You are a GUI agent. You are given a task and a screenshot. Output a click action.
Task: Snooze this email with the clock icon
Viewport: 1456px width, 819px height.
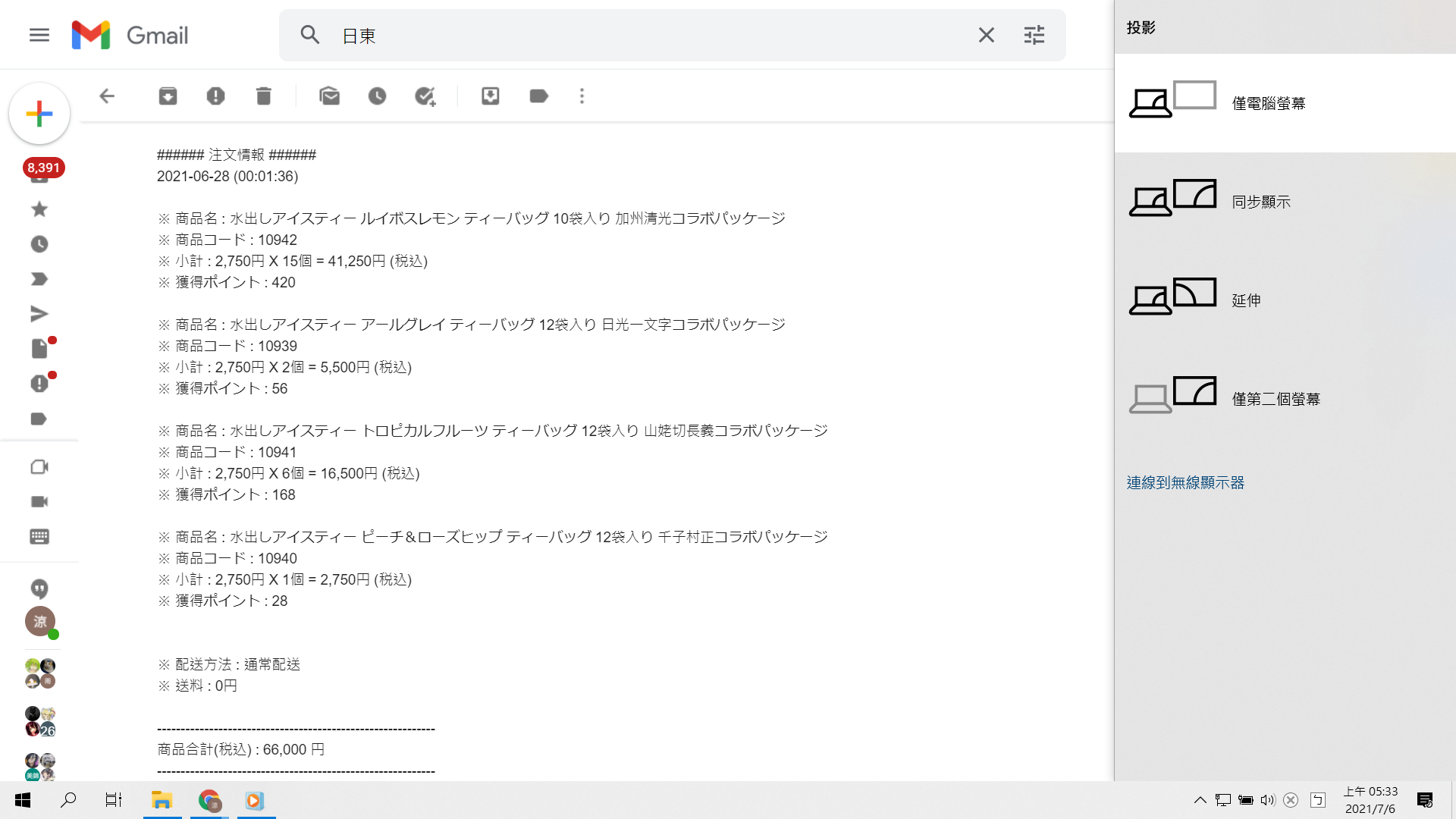(377, 96)
